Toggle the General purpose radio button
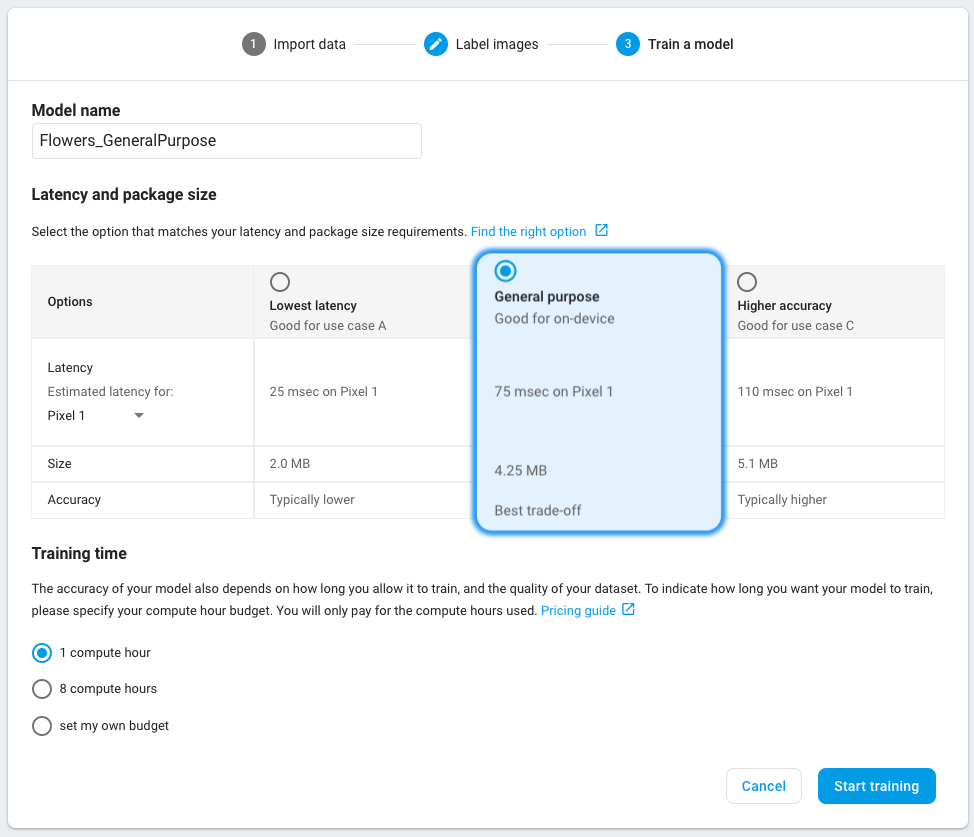The height and width of the screenshot is (837, 974). (505, 271)
